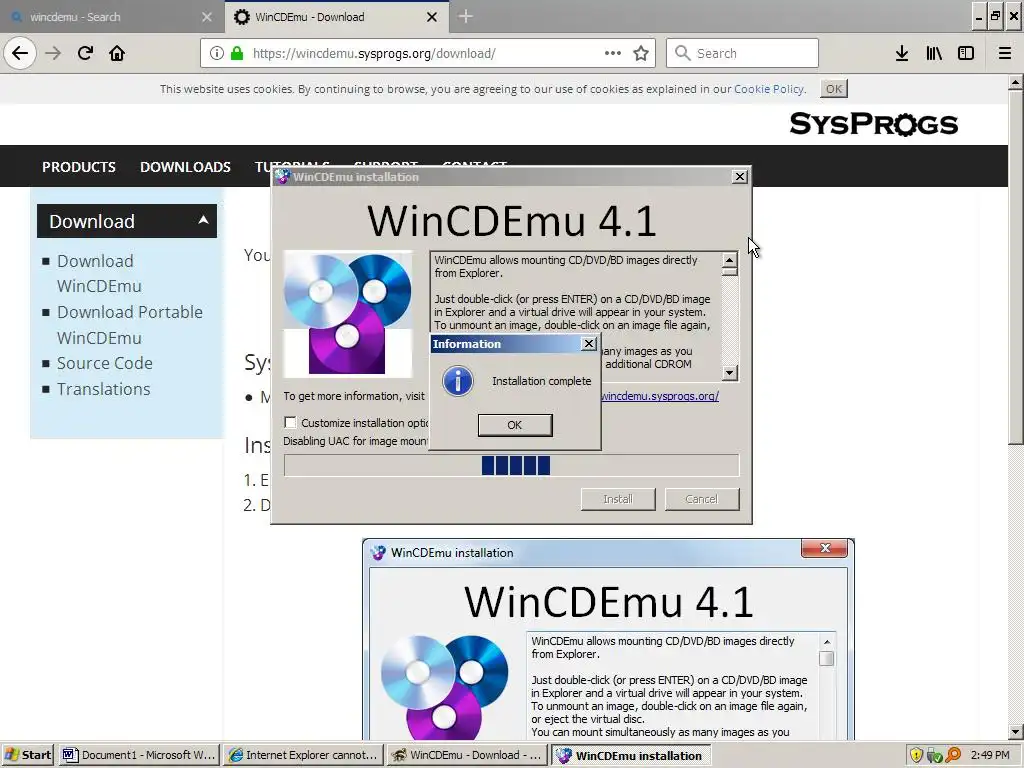Dismiss the cookie notice with OK
Screen dimensions: 1024x768
834,89
